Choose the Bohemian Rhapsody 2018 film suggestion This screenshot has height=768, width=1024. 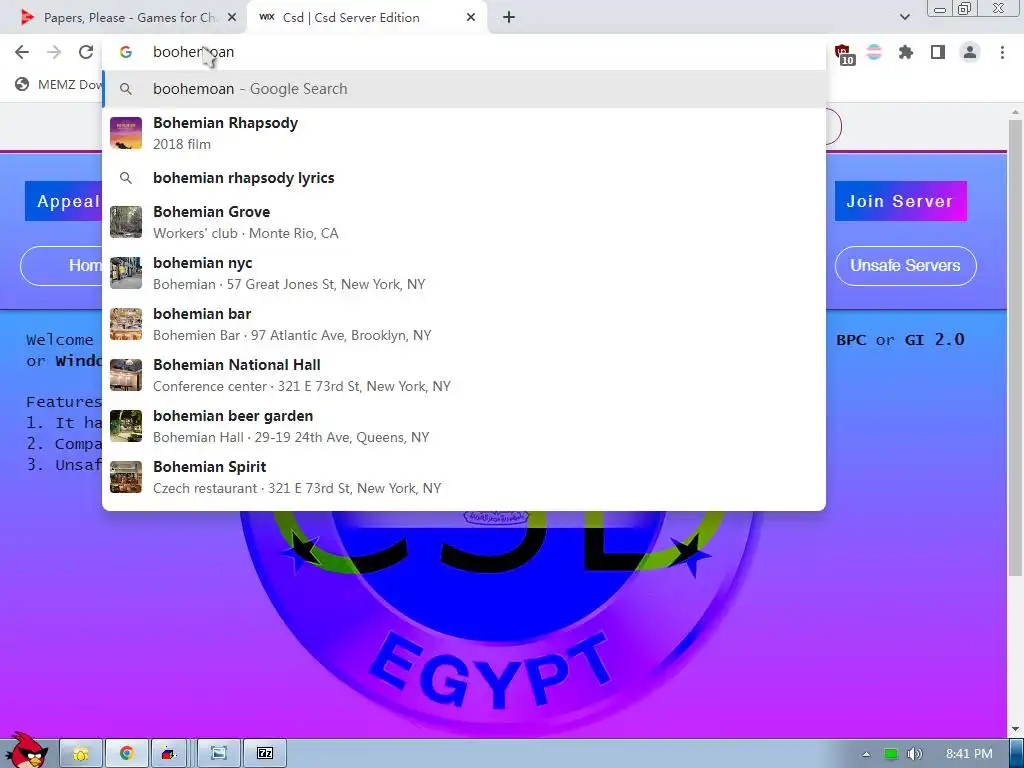click(x=464, y=133)
